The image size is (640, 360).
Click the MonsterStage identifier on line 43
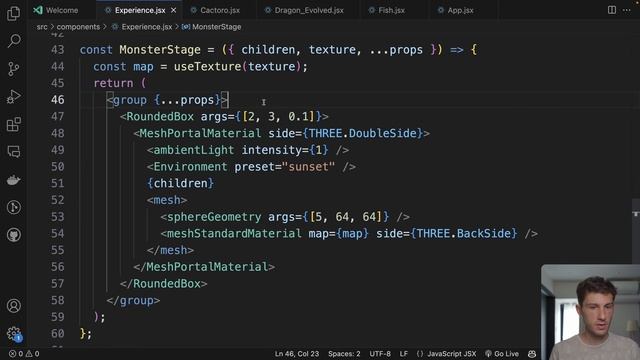(160, 50)
